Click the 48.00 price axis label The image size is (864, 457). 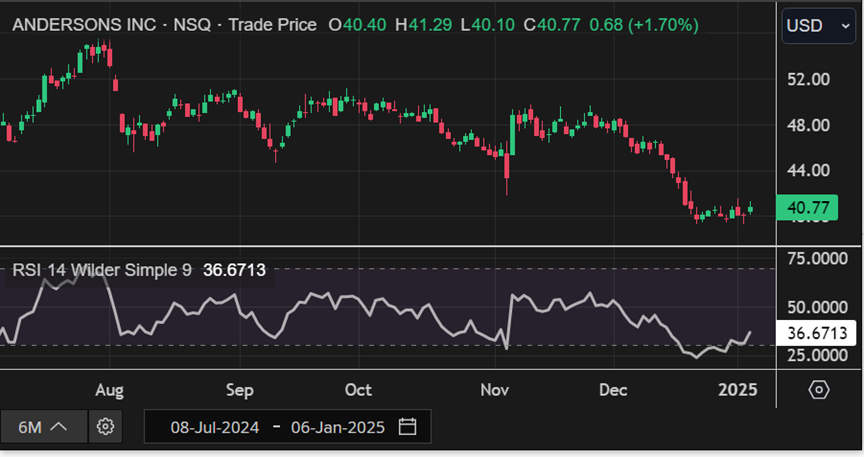point(808,125)
